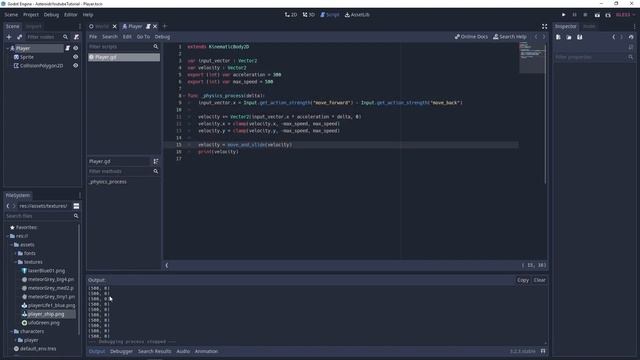This screenshot has width=640, height=360.
Task: Toggle visibility of Player node
Action: click(76, 48)
